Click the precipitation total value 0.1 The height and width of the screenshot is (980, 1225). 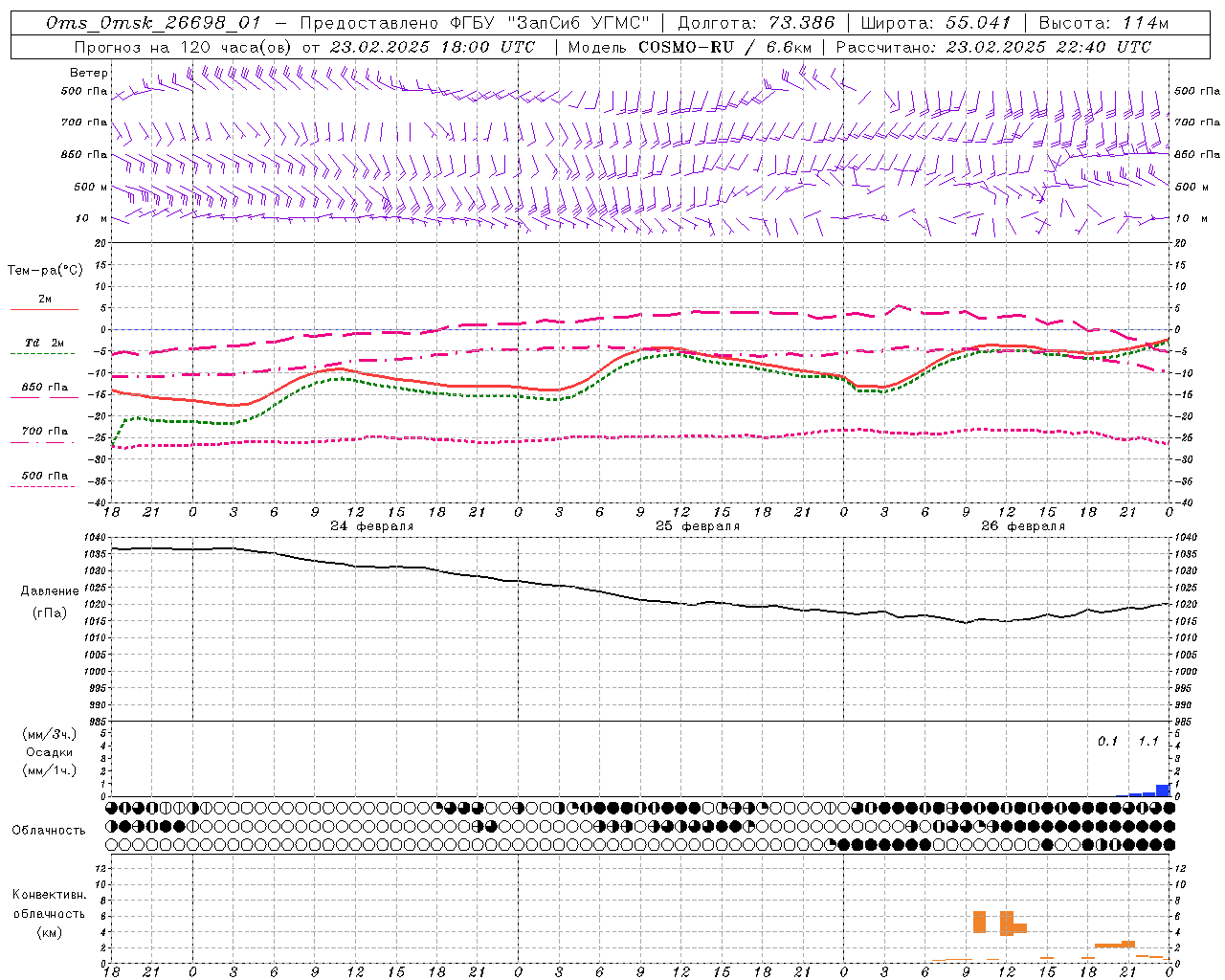(1107, 742)
